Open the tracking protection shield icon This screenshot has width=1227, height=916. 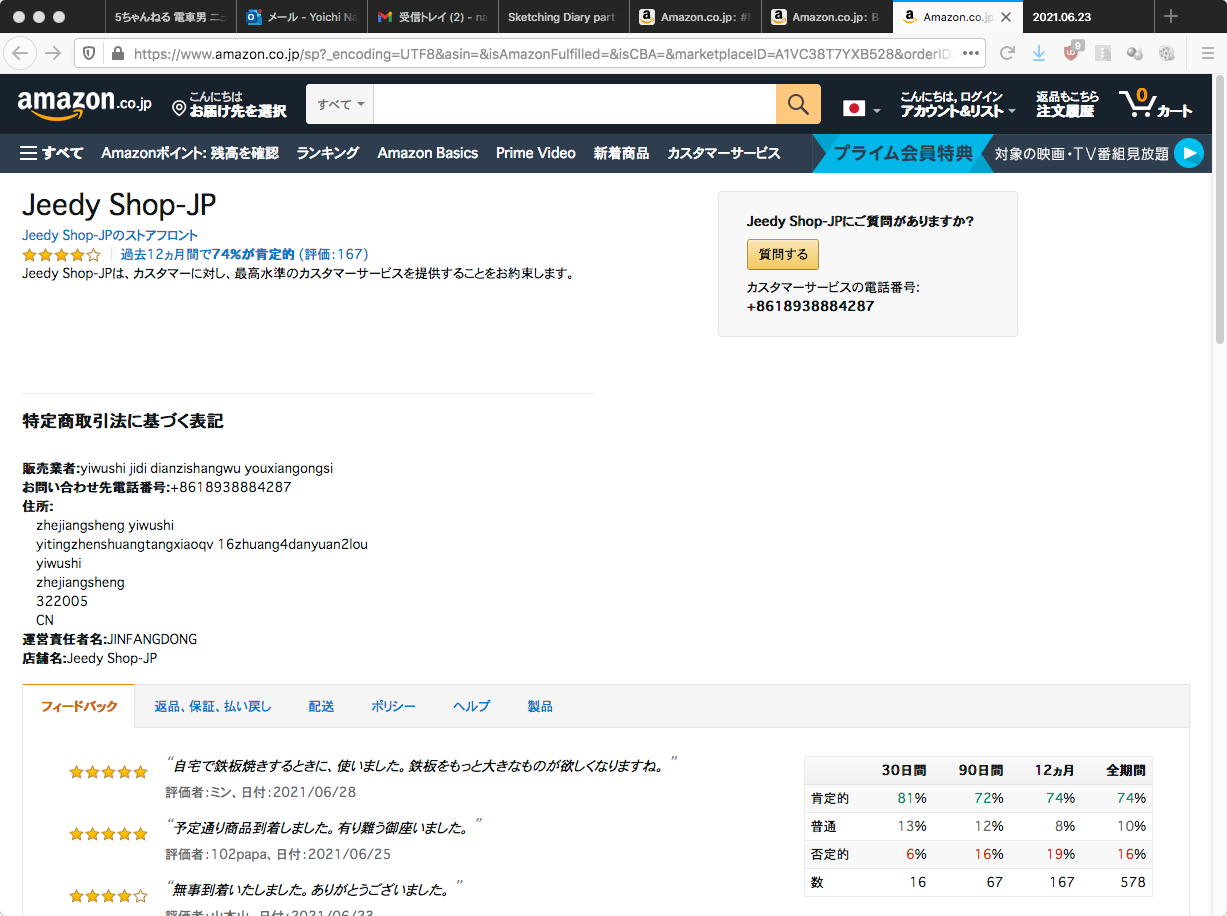tap(89, 53)
